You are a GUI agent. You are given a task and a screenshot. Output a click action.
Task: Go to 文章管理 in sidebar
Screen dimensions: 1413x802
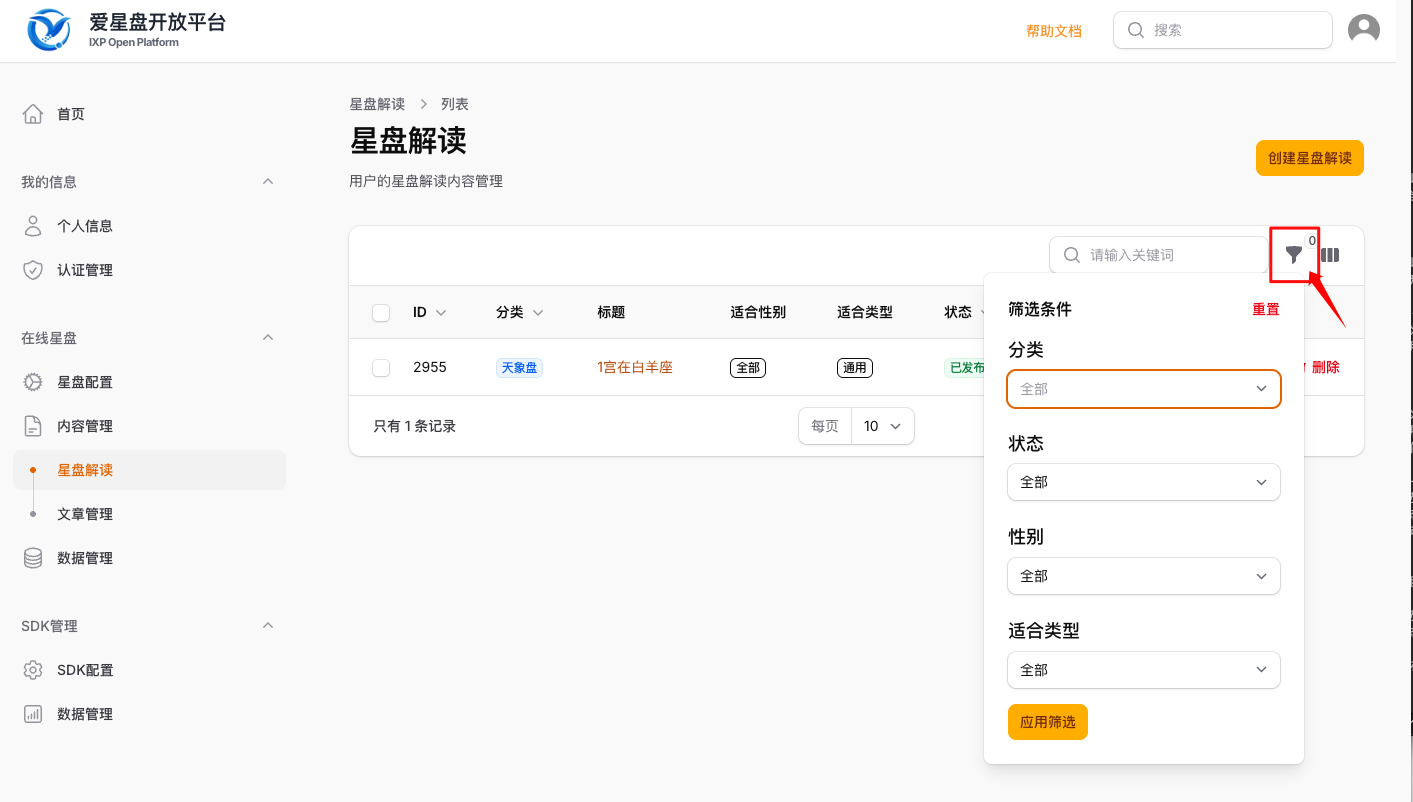pos(85,514)
